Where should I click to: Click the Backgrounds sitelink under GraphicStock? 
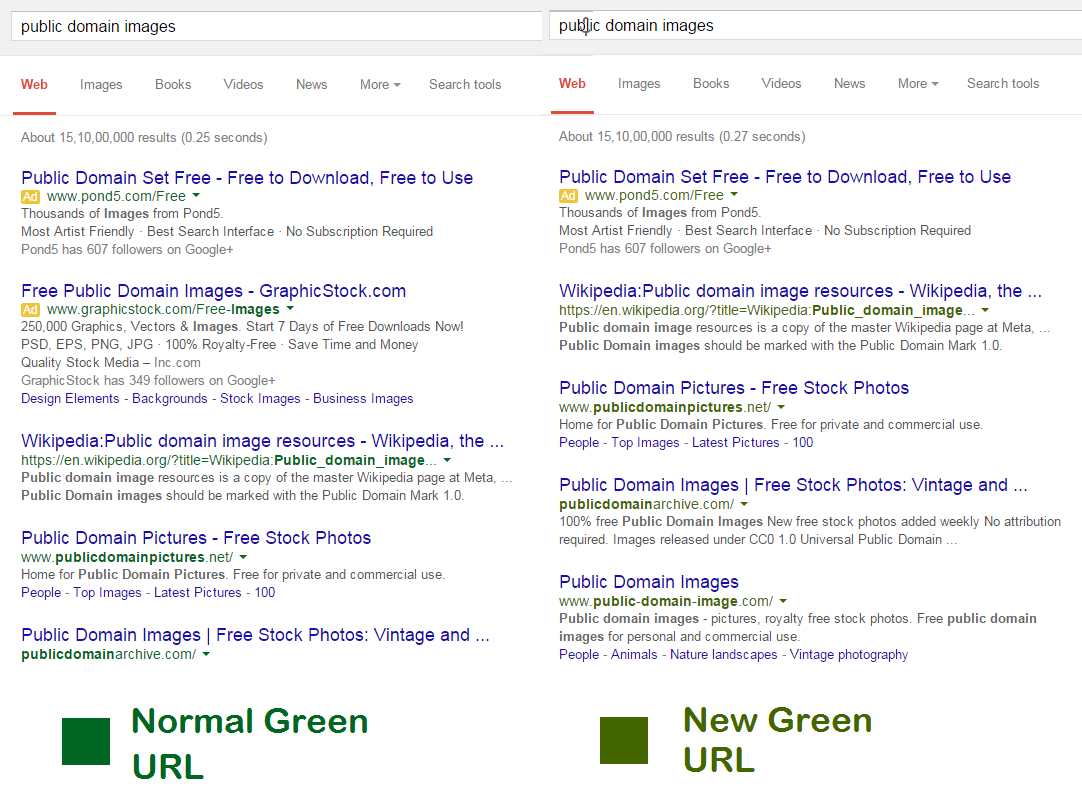click(170, 398)
